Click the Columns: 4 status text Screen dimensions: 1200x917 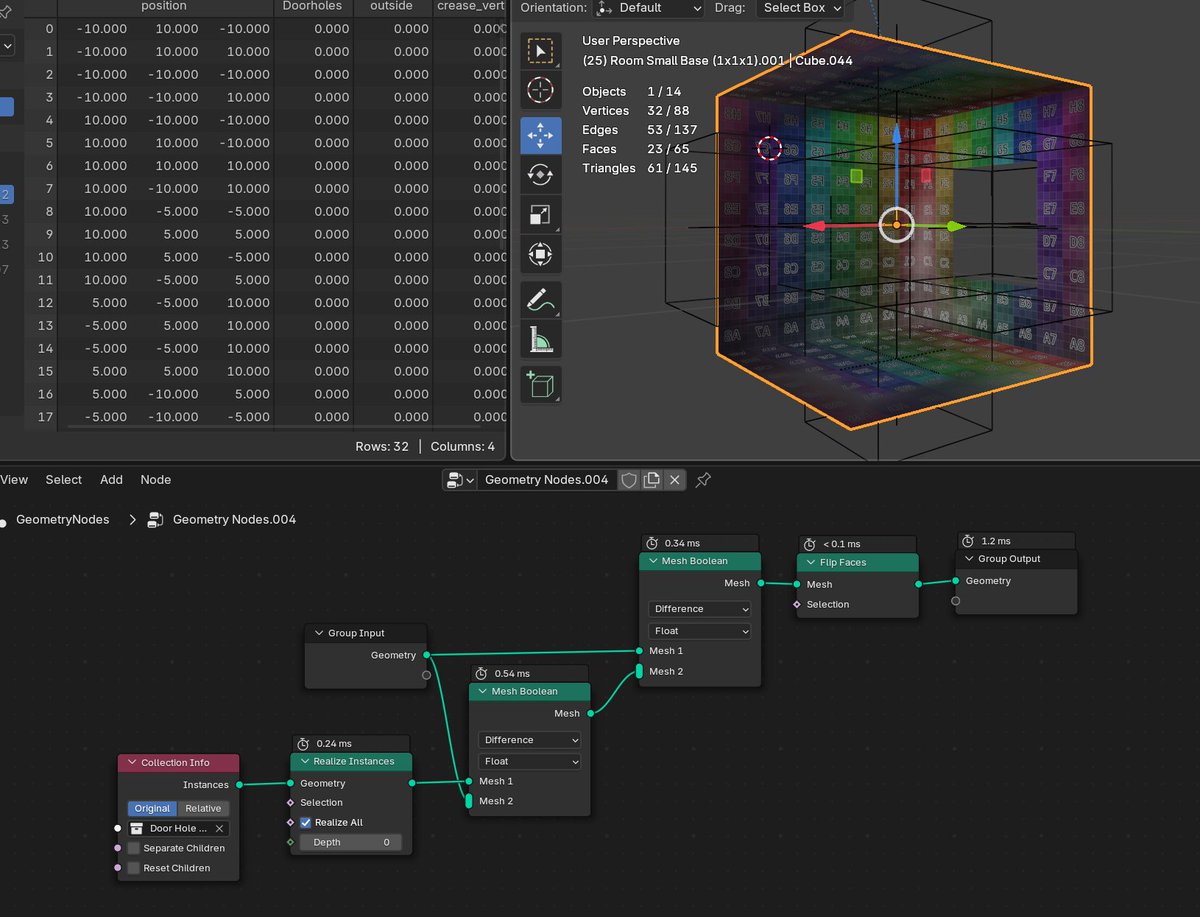tap(463, 446)
